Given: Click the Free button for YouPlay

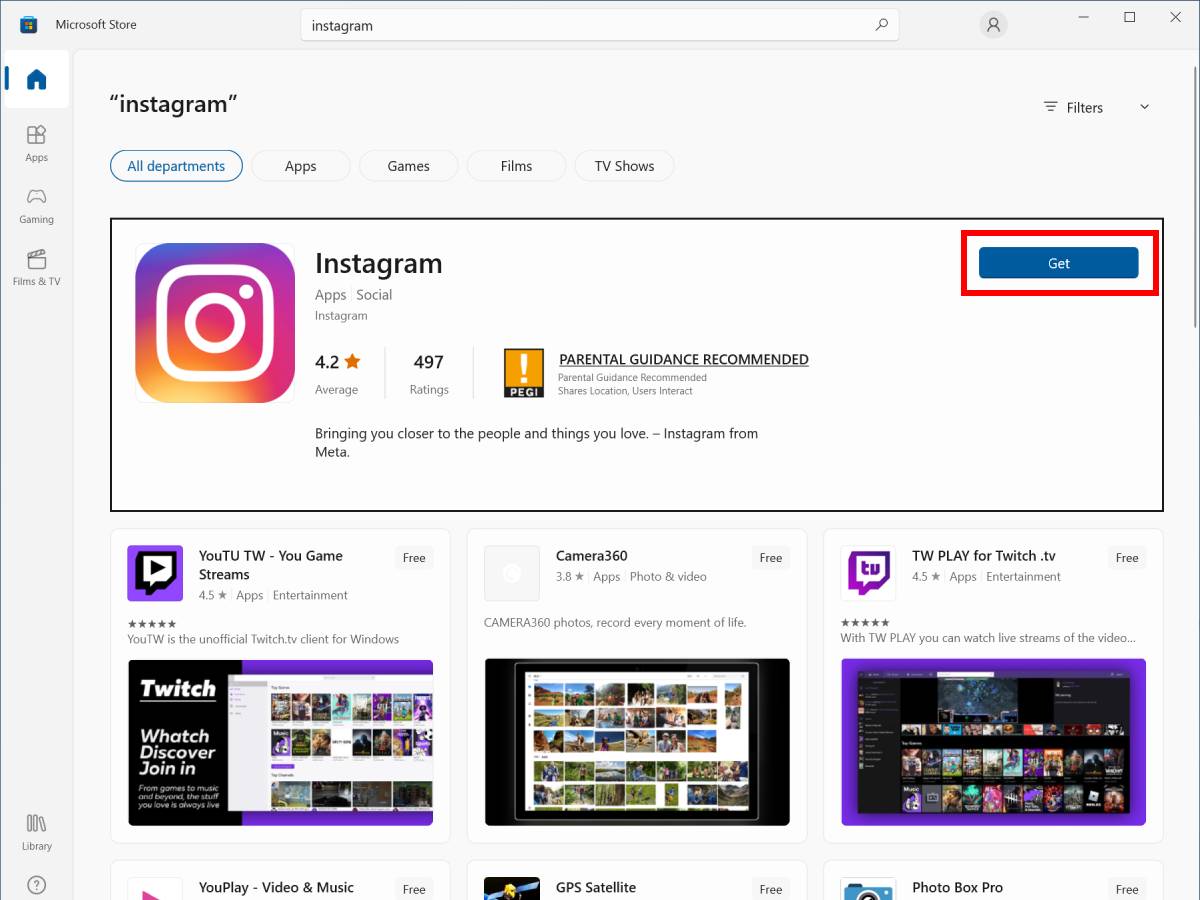Looking at the screenshot, I should point(414,889).
